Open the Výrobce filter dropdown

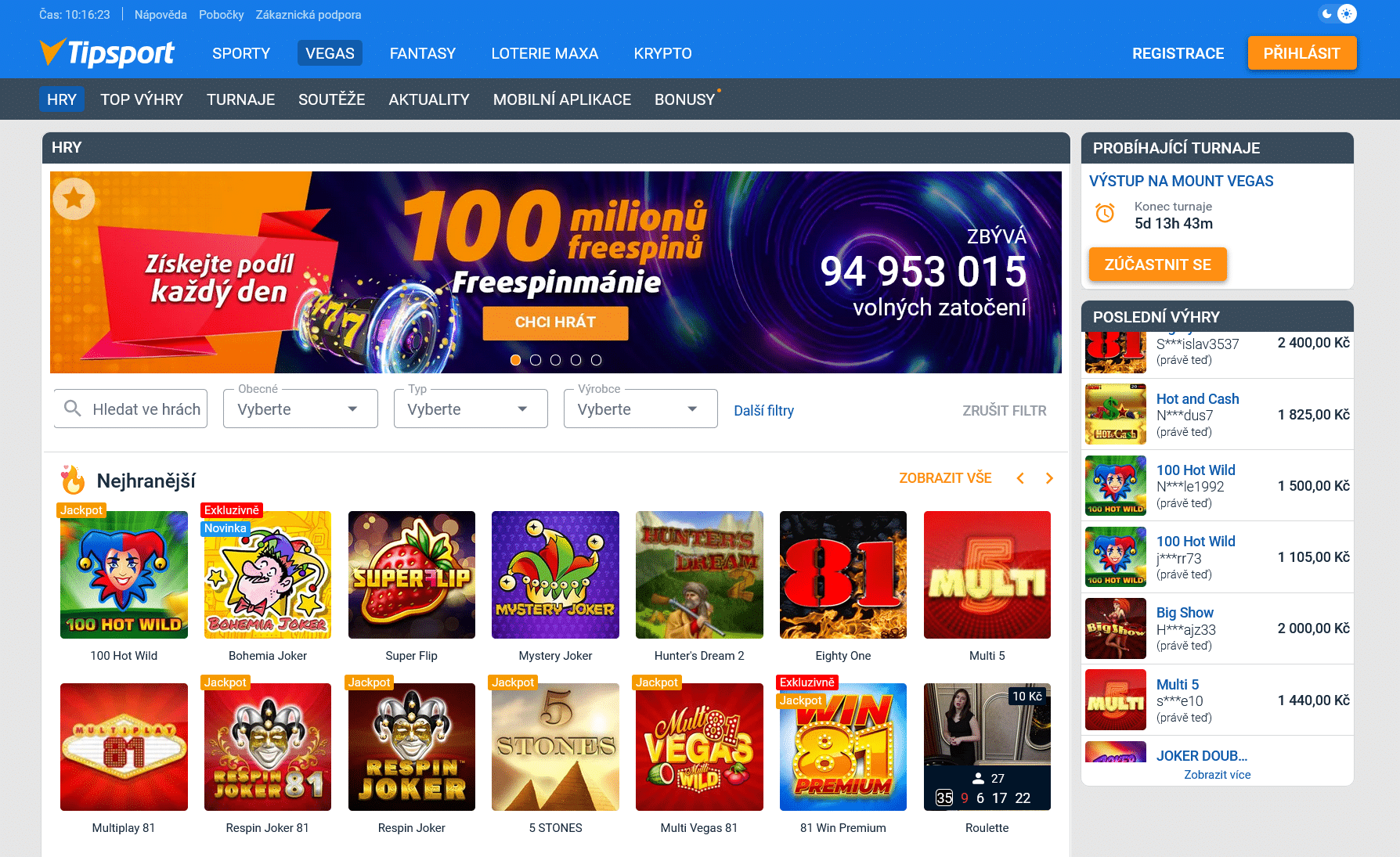tap(640, 409)
